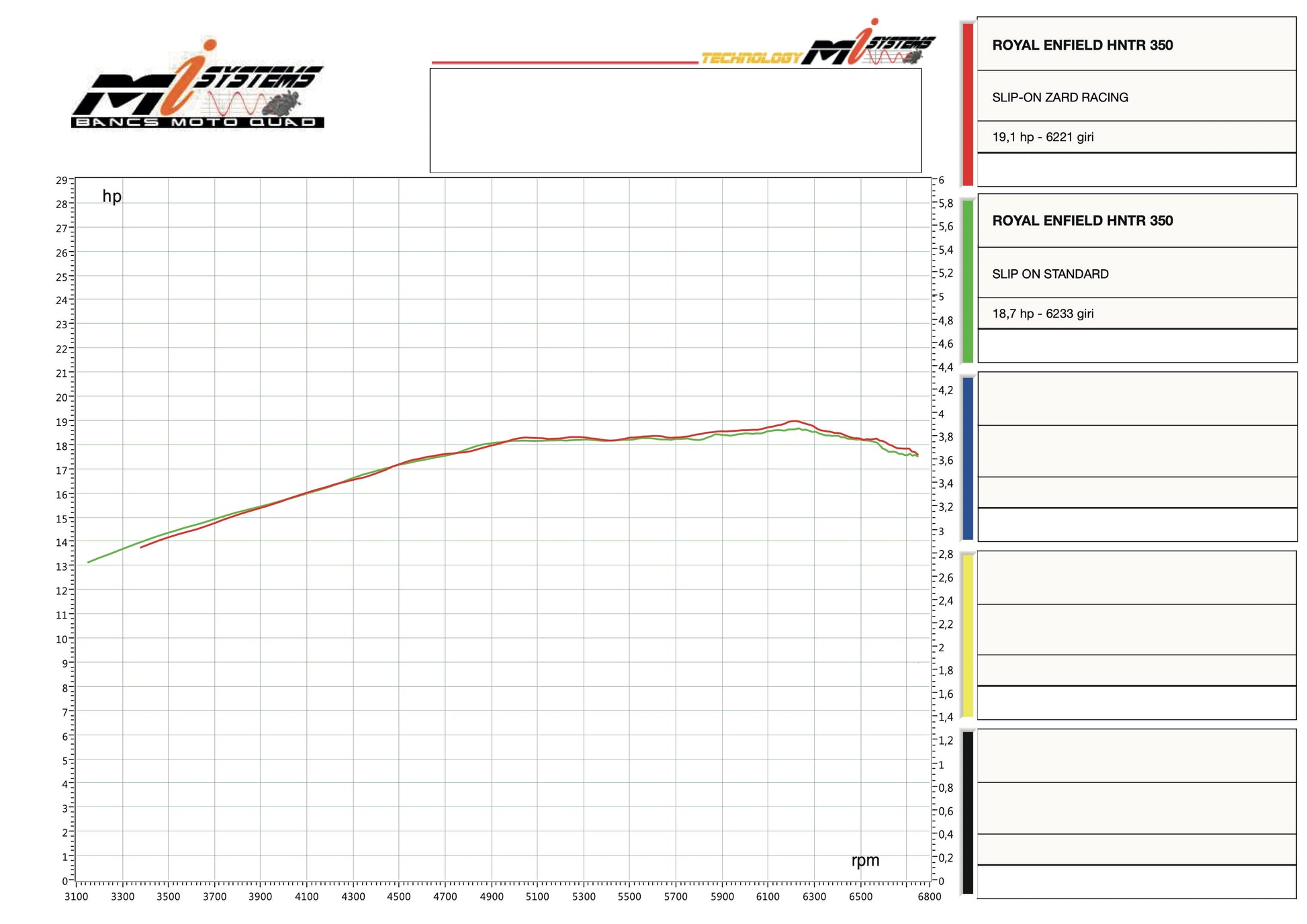Click the yellow legend color bar
This screenshot has width=1307, height=924.
[x=967, y=635]
